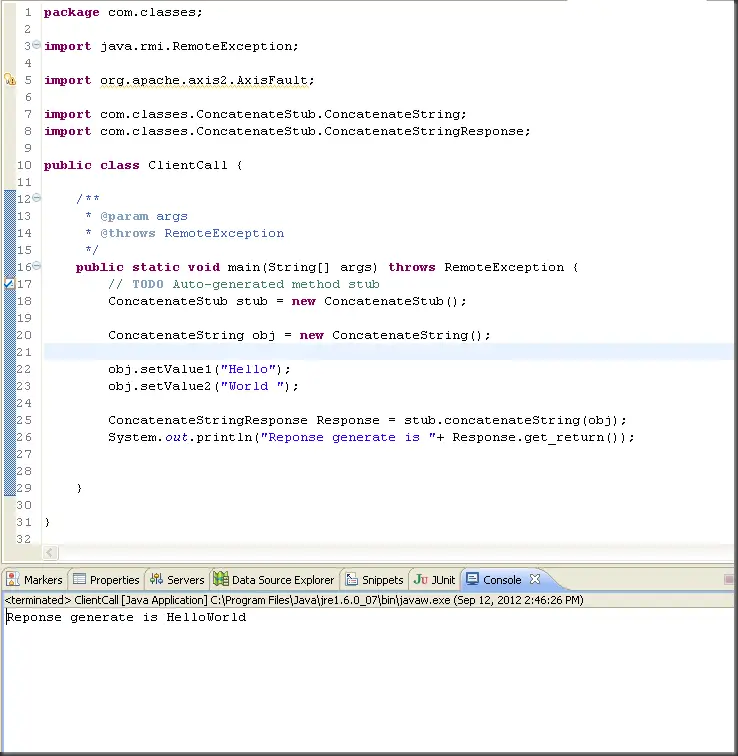The width and height of the screenshot is (738, 756).
Task: Click line number 32 in the gutter
Action: 24,539
